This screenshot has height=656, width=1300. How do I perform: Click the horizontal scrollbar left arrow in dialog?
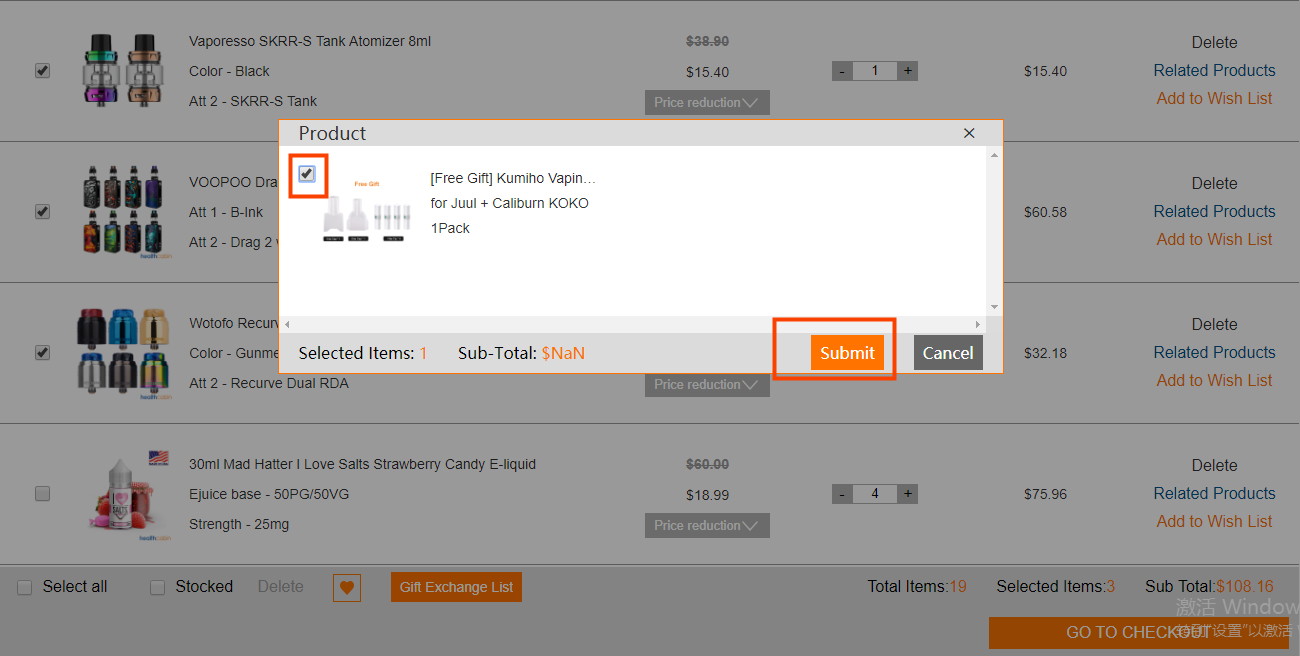click(287, 324)
